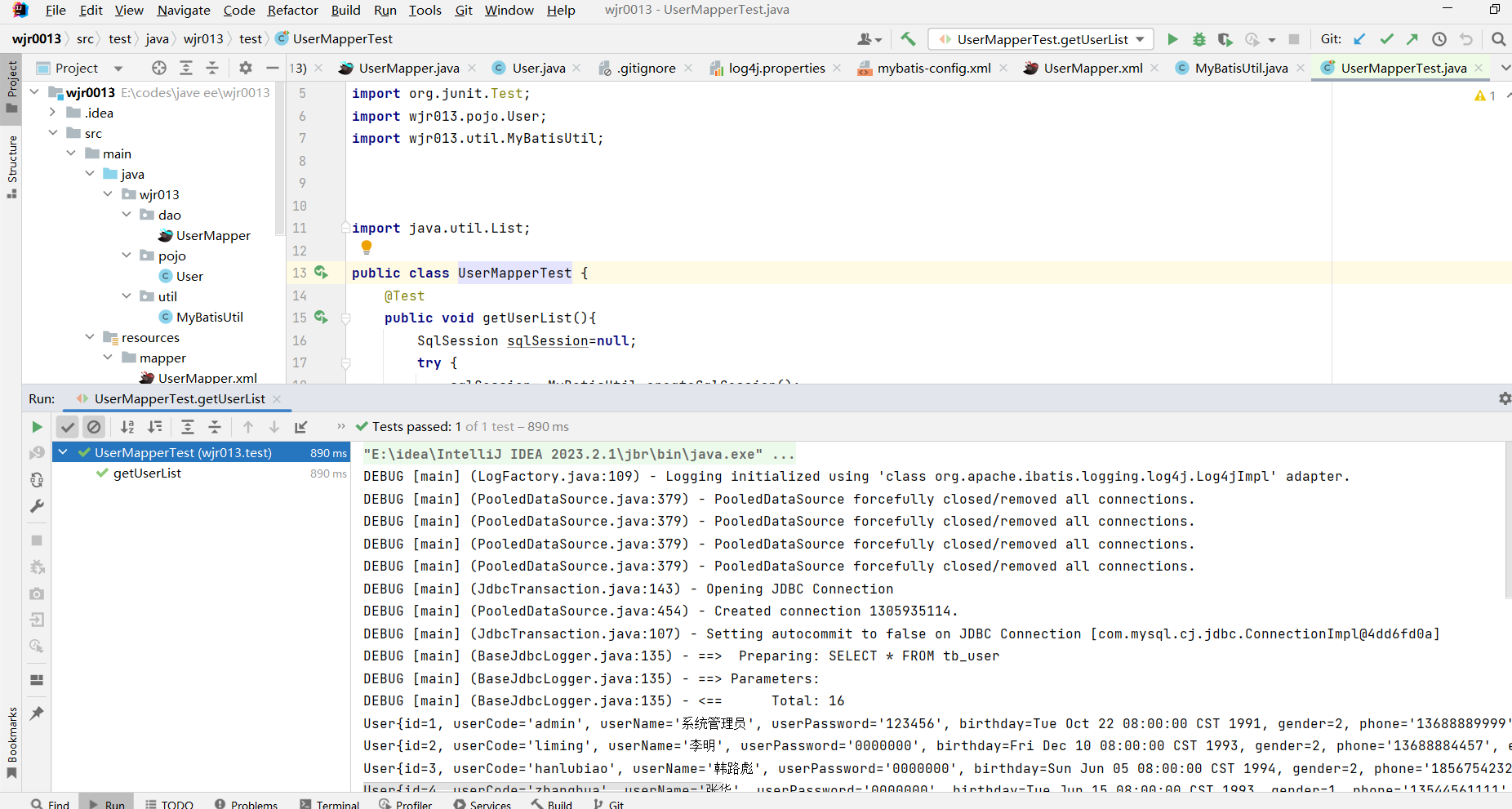Open Terminal tool window

click(x=330, y=804)
